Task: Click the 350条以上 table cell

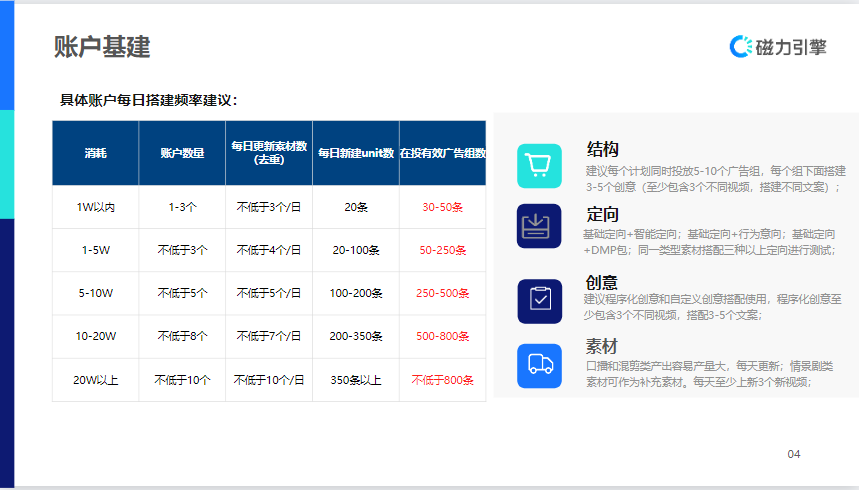Action: click(356, 380)
